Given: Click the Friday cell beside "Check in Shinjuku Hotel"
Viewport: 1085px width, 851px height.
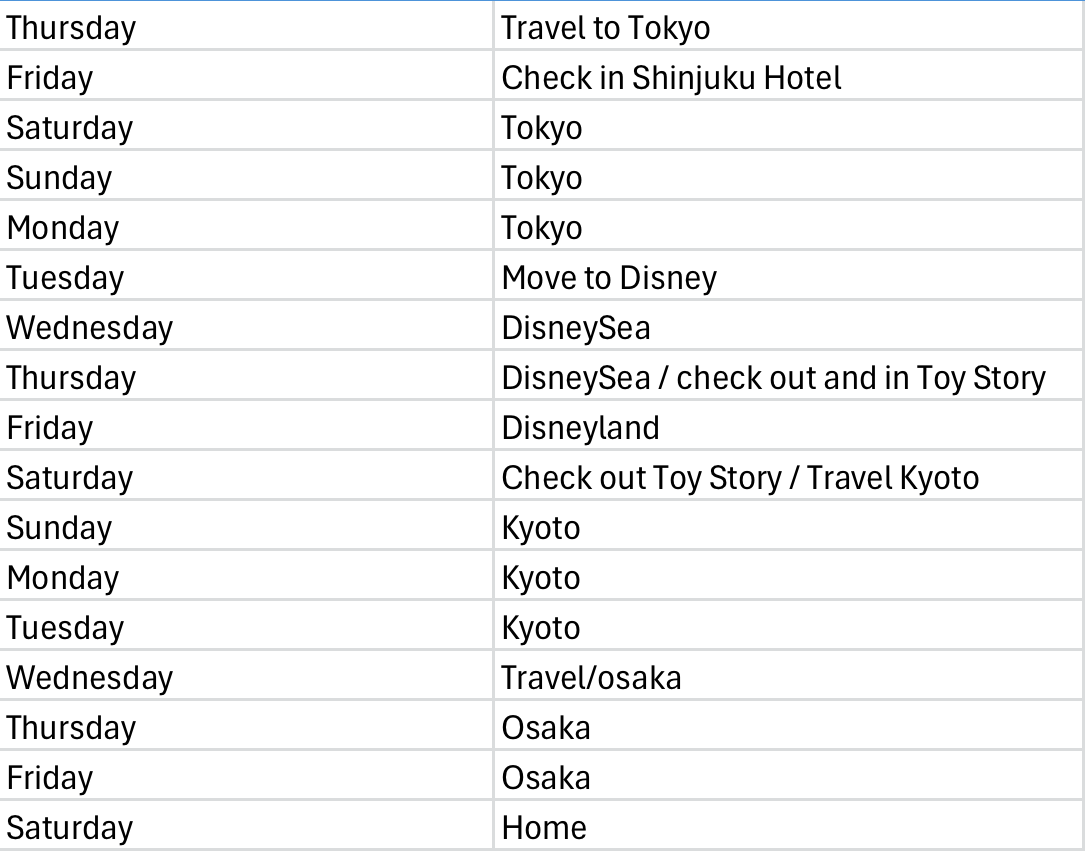Looking at the screenshot, I should (50, 77).
